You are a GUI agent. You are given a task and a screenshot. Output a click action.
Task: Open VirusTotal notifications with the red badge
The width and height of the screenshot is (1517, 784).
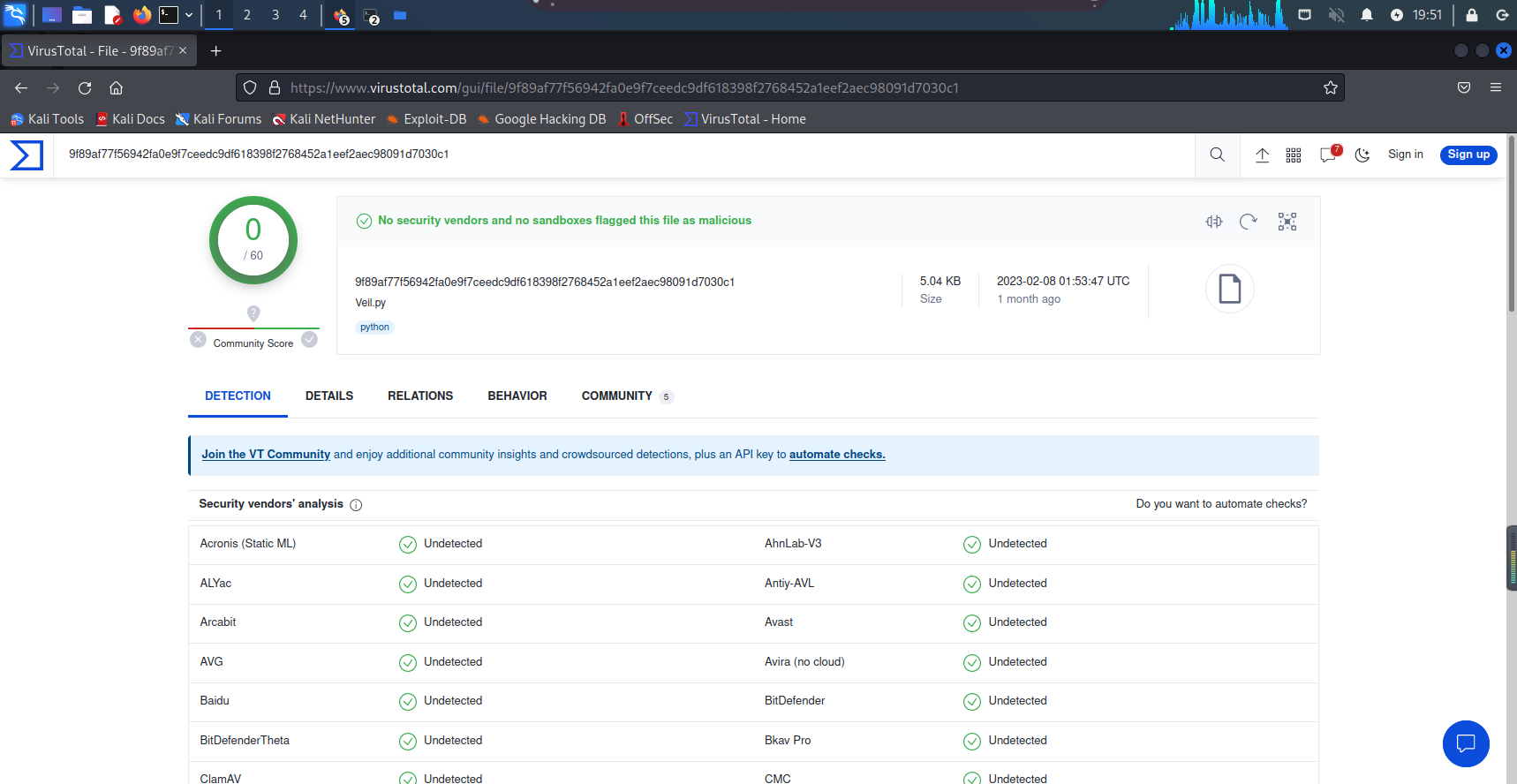tap(1329, 154)
